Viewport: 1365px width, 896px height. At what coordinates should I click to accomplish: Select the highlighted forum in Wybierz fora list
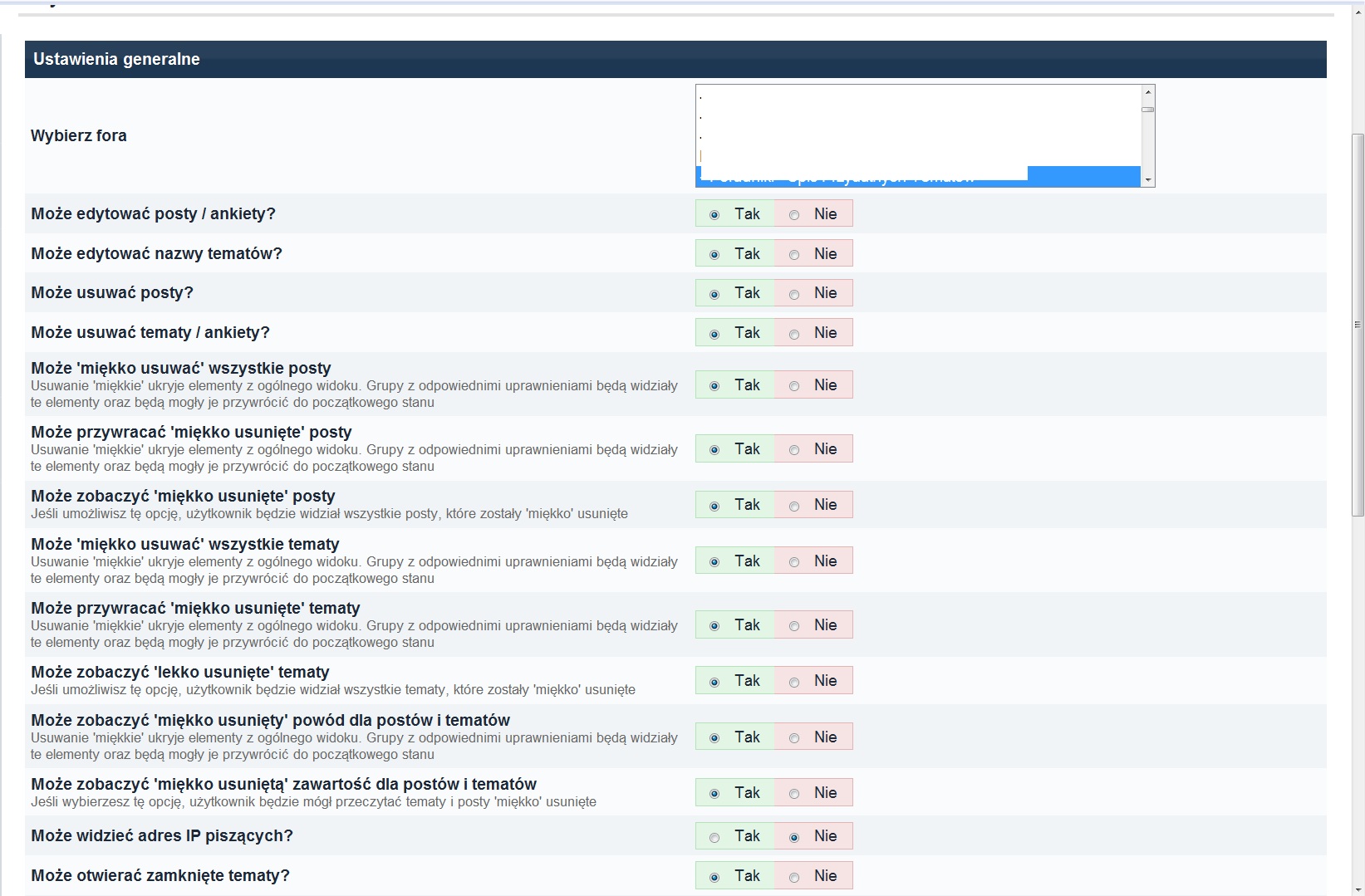pyautogui.click(x=1080, y=178)
